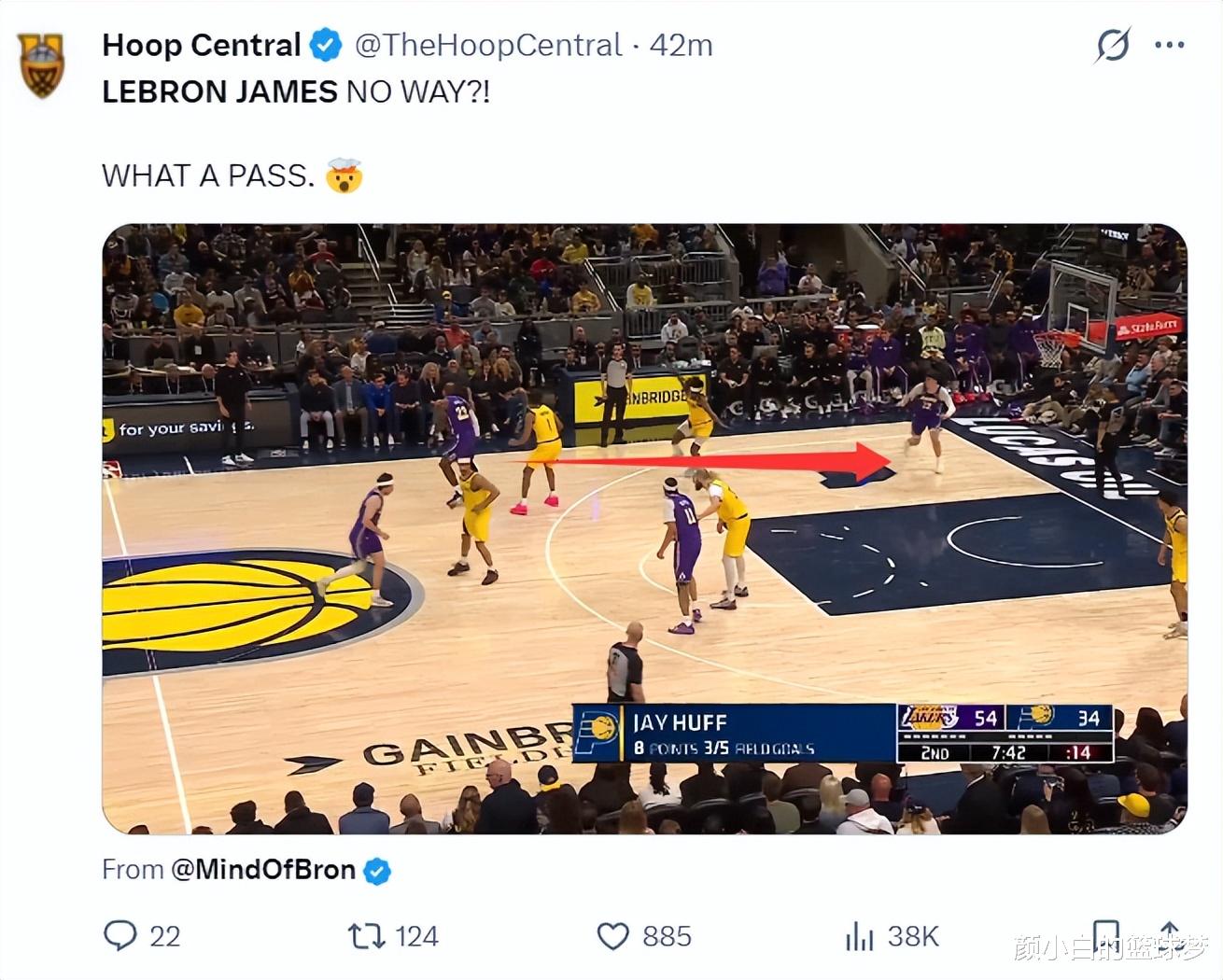The width and height of the screenshot is (1223, 980).
Task: Select the "WHAT A PASS." tweet text
Action: (x=208, y=175)
